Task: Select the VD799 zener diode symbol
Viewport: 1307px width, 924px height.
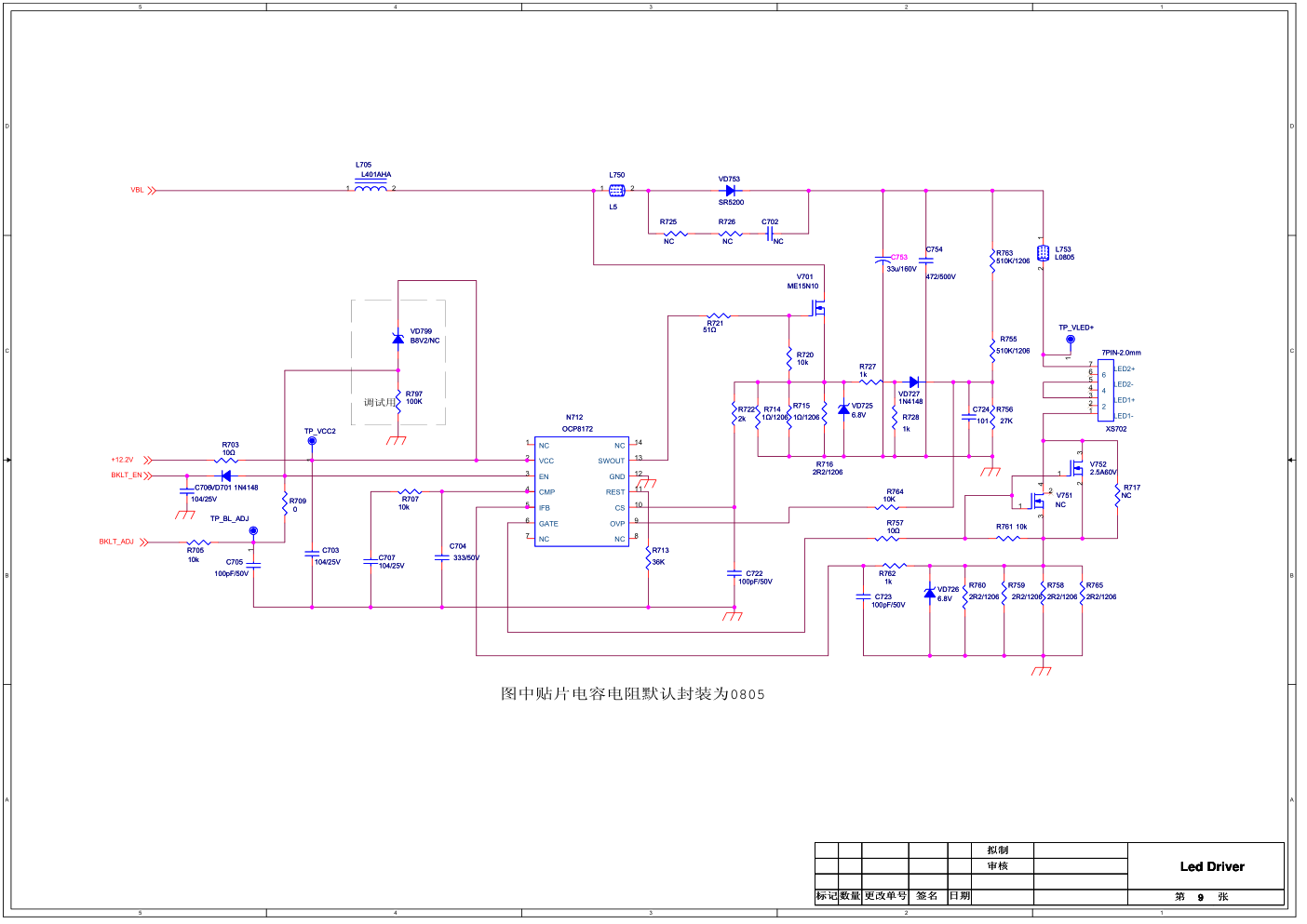Action: pyautogui.click(x=398, y=338)
